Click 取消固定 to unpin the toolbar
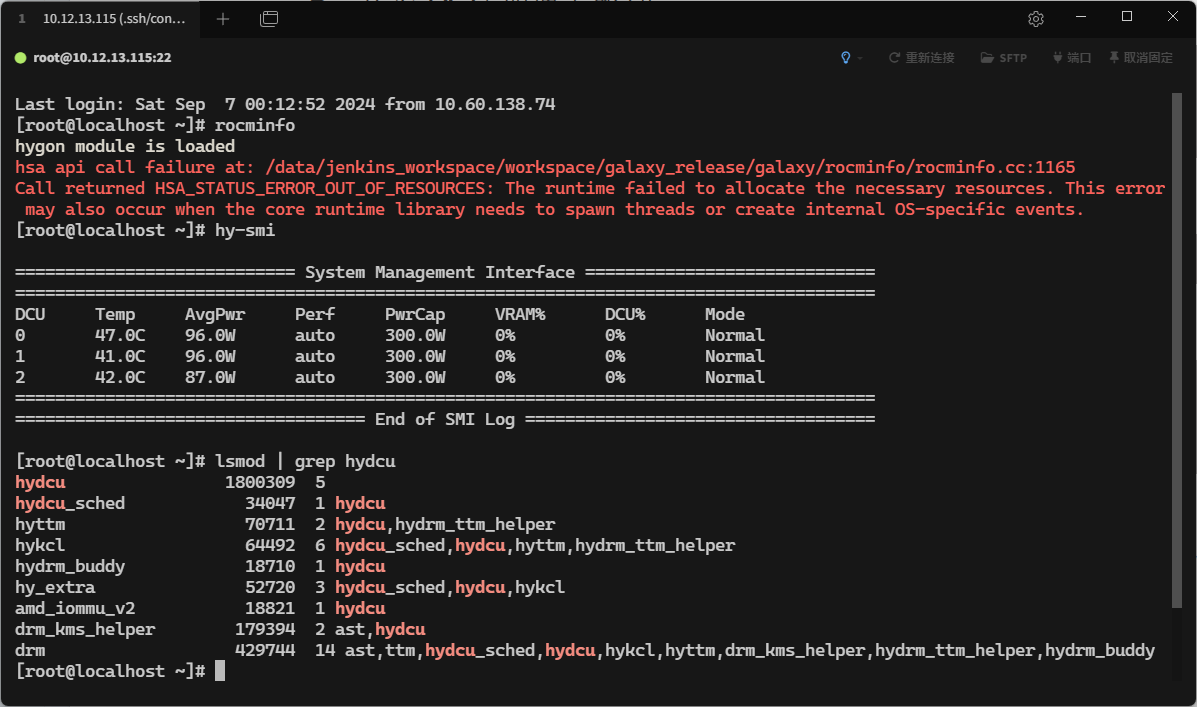Screen dimensions: 1197x707 (1141, 58)
